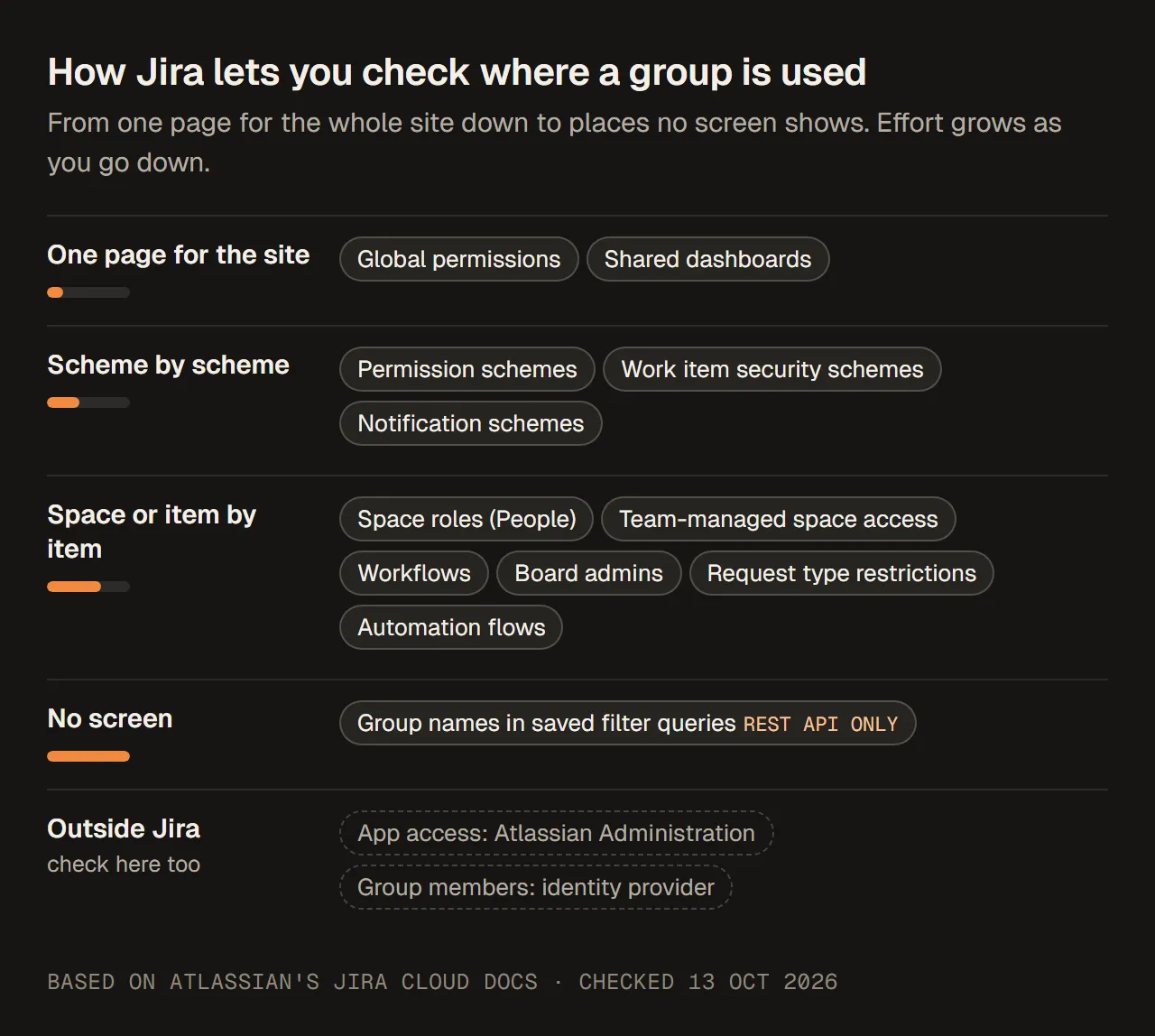The height and width of the screenshot is (1036, 1155).
Task: Click the 'Space or item by item' heading
Action: click(x=152, y=532)
